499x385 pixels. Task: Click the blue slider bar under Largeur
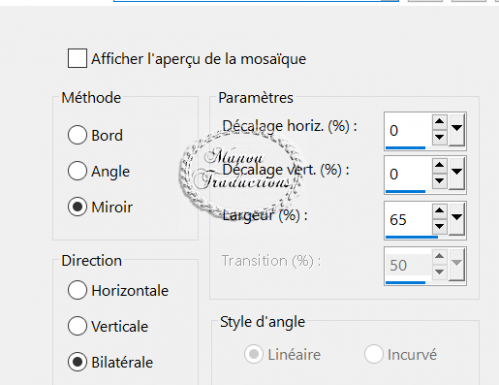pos(412,237)
